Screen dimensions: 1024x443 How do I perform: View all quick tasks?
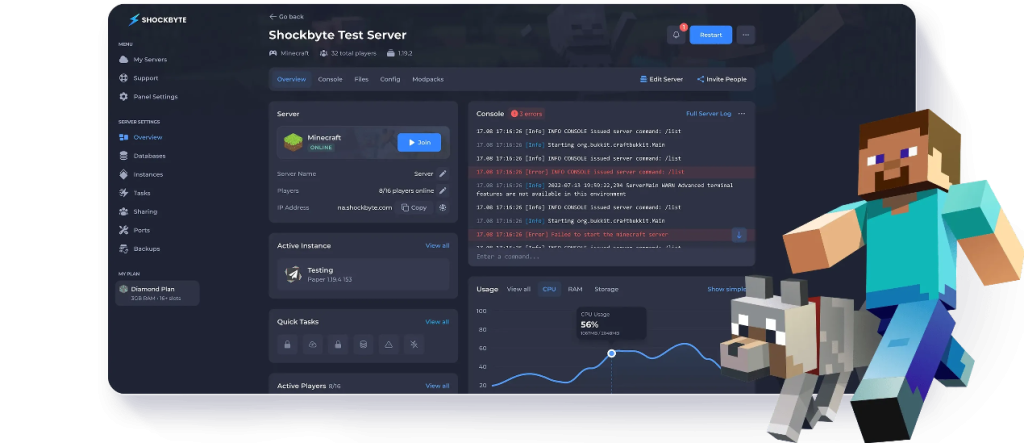pyautogui.click(x=437, y=321)
